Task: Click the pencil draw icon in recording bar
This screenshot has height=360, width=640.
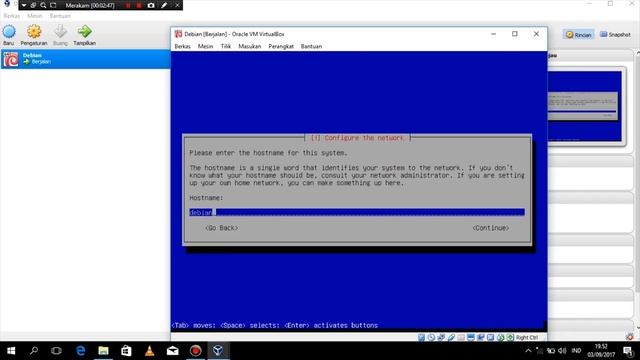Action: (x=164, y=5)
